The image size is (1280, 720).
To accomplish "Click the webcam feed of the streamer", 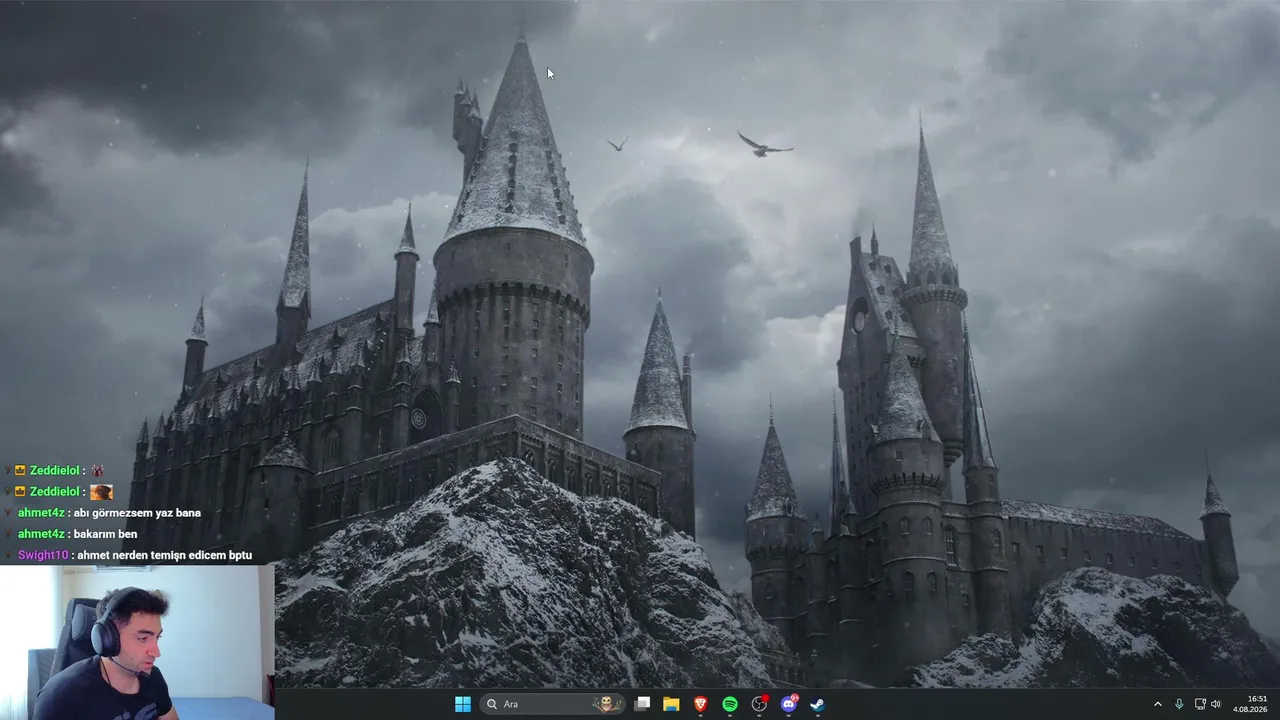I will (x=137, y=643).
